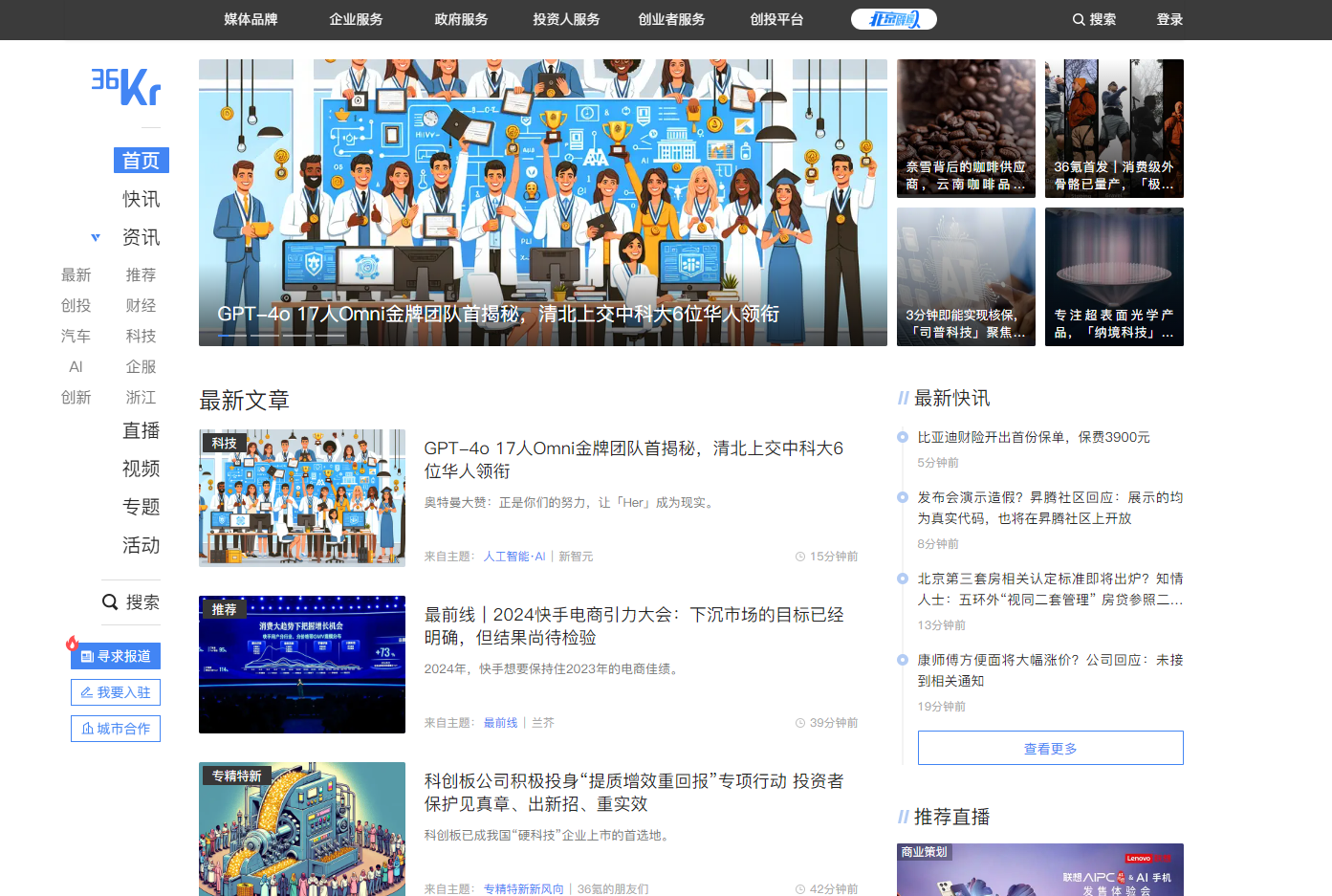Click the 寻求报道 button

click(116, 656)
